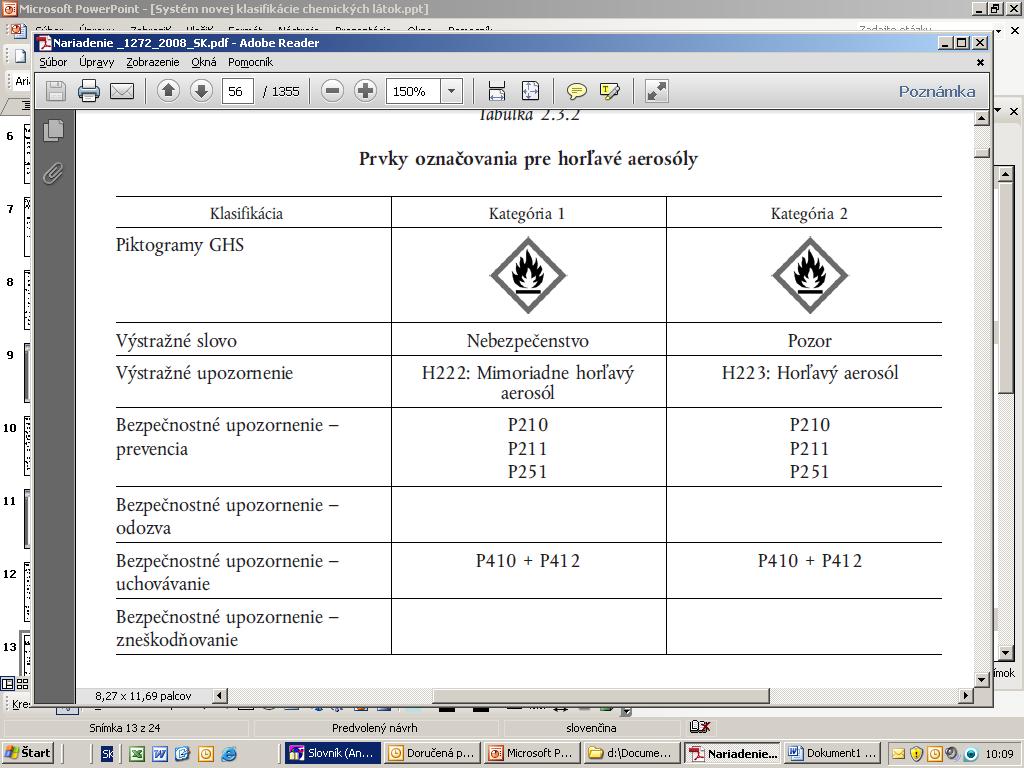
Task: Open the Úpravy menu in Adobe Reader
Action: 97,62
